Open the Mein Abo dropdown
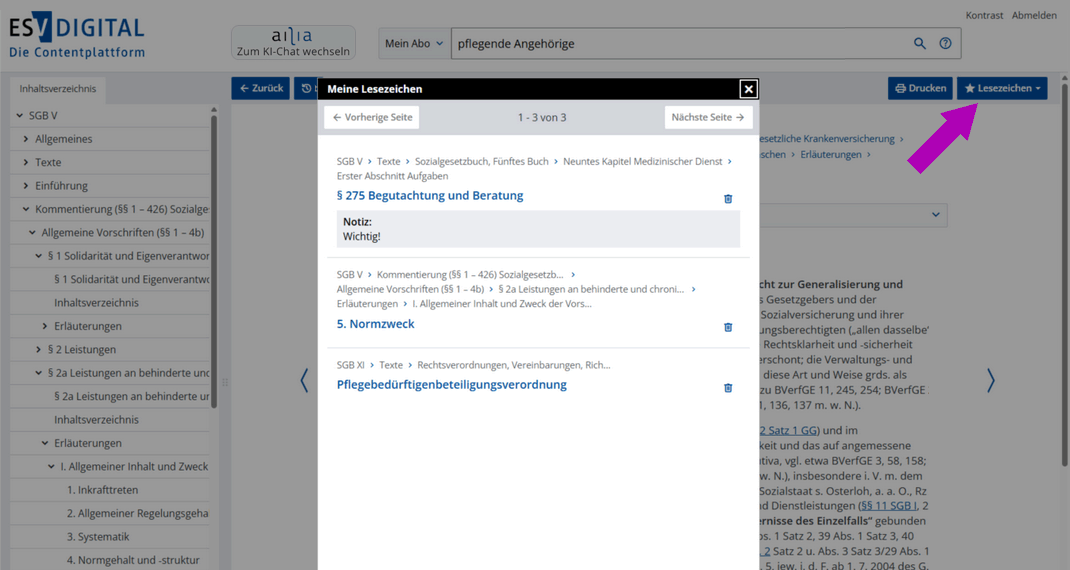1070x570 pixels. pyautogui.click(x=413, y=44)
